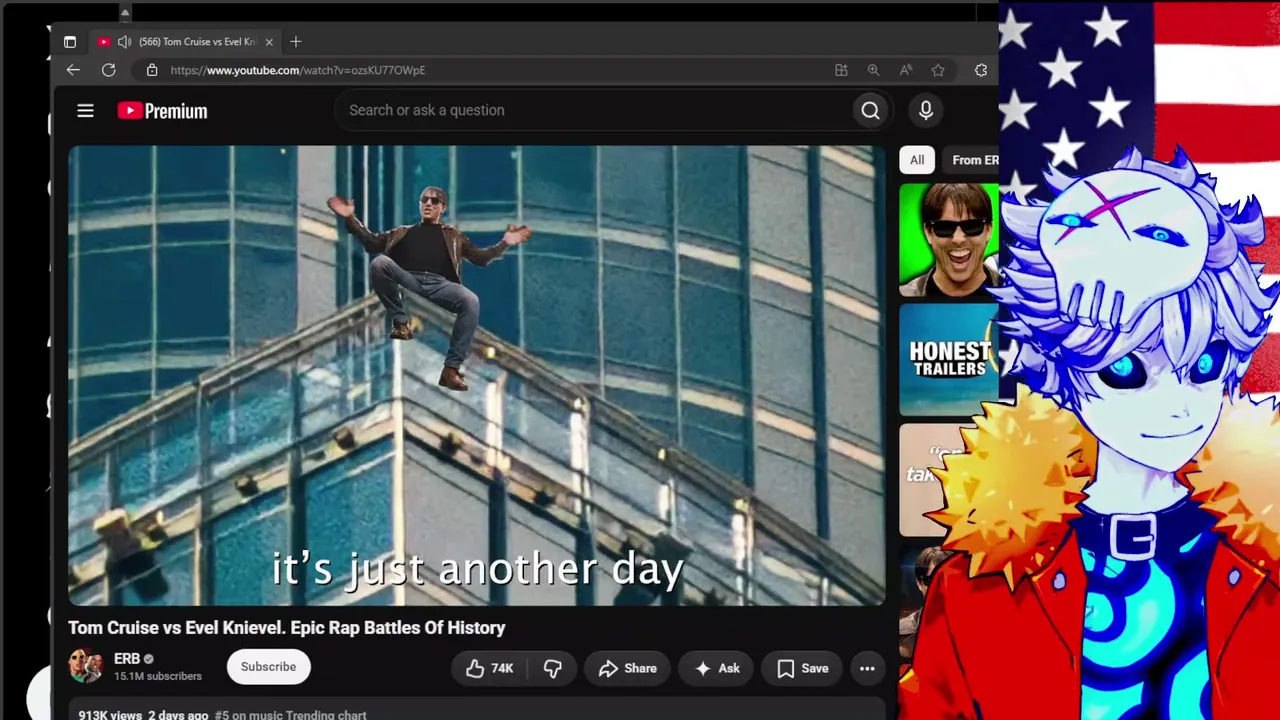Open the Honest Trailers suggested video
The height and width of the screenshot is (720, 1280).
[949, 359]
